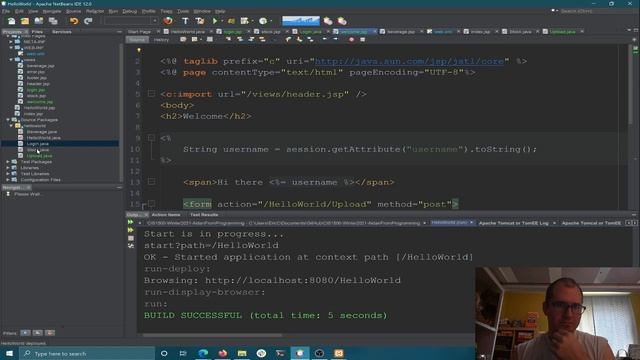Viewport: 640px width, 360px height.
Task: Click the green Run Project arrow
Action: pyautogui.click(x=215, y=21)
